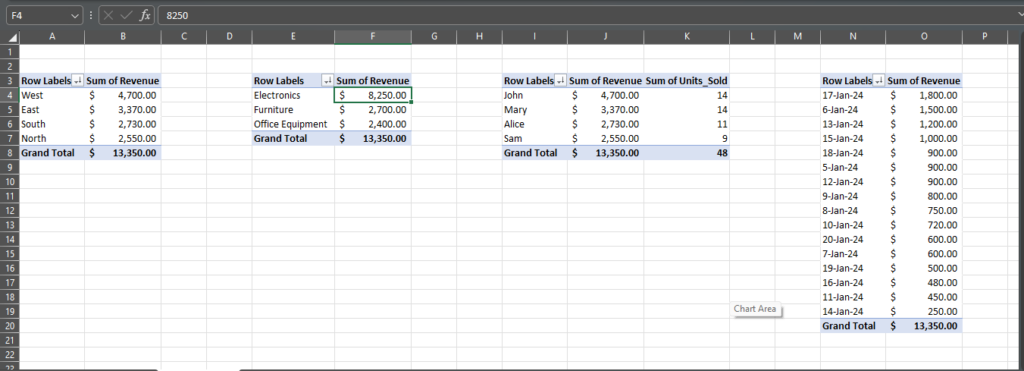Screen dimensions: 1024x371
Task: Click the Cancel X icon in formula bar
Action: [x=109, y=15]
